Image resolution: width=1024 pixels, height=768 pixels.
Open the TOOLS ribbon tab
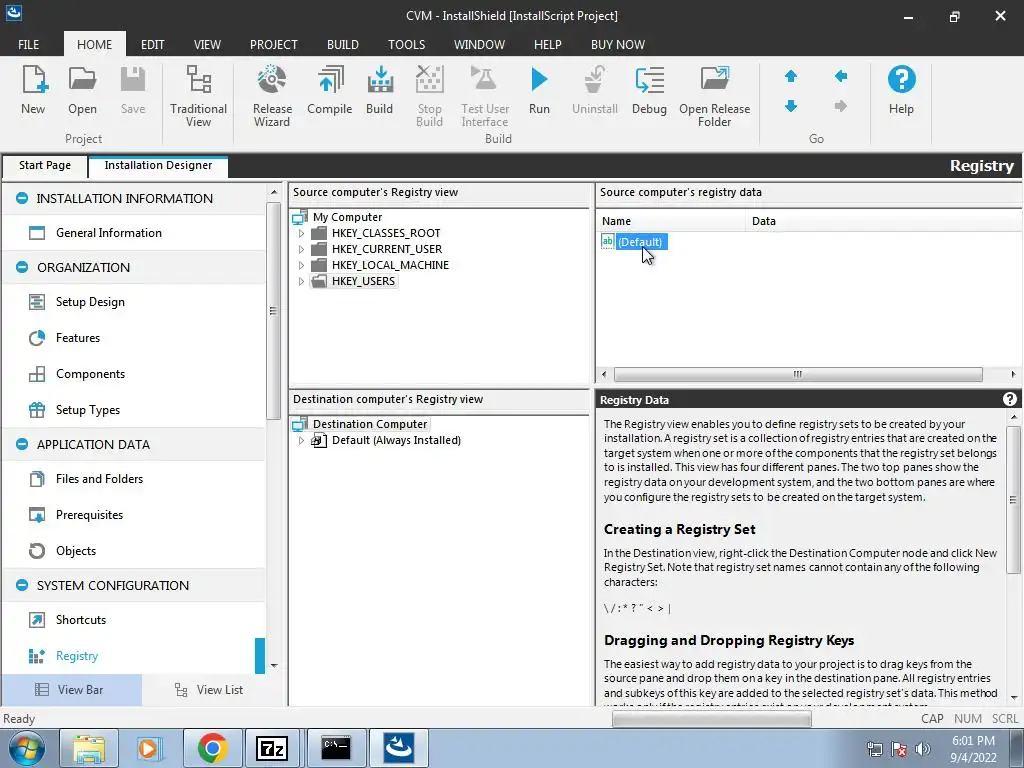point(406,44)
